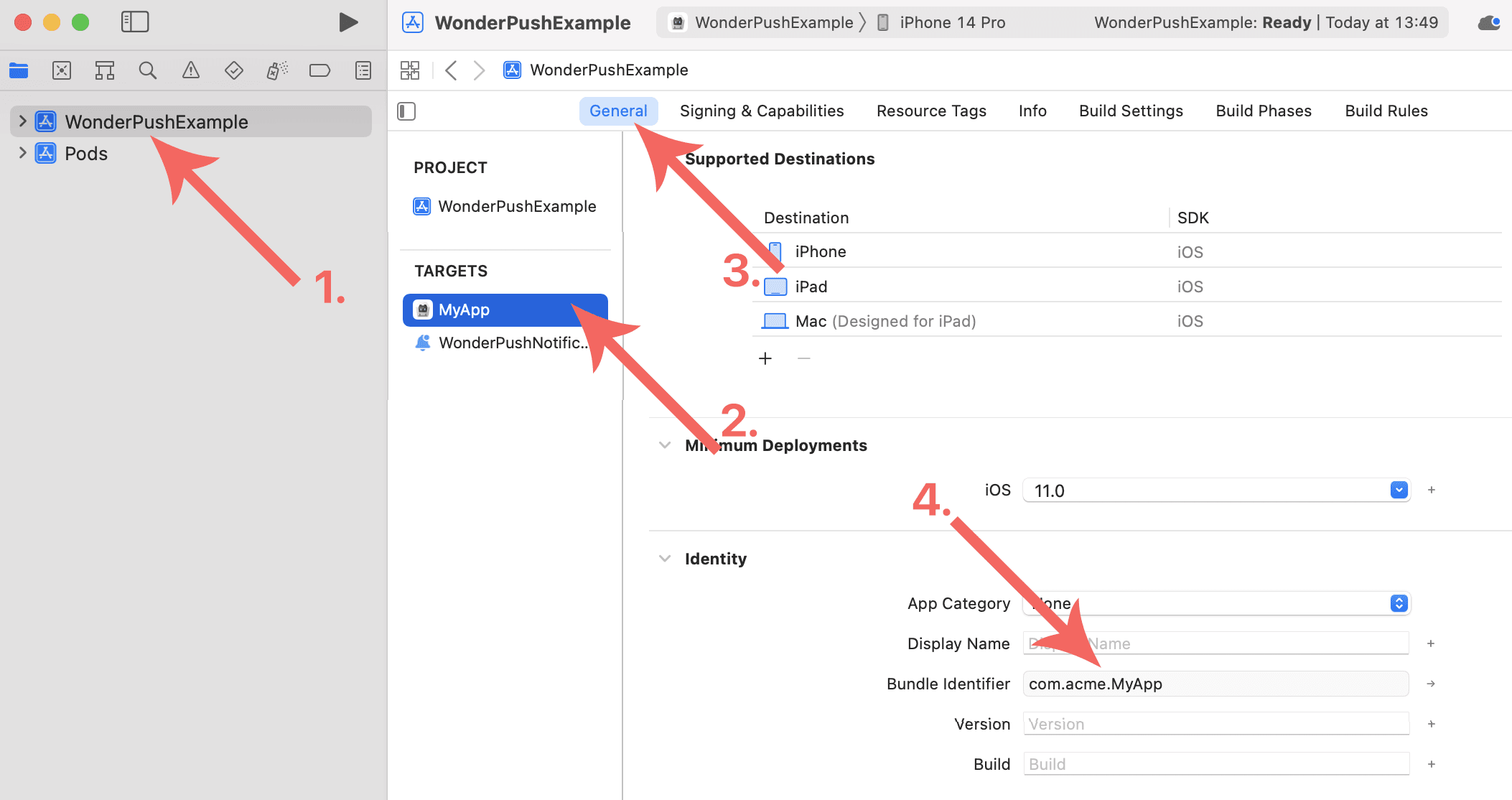Add a supported destination with plus

click(x=765, y=358)
